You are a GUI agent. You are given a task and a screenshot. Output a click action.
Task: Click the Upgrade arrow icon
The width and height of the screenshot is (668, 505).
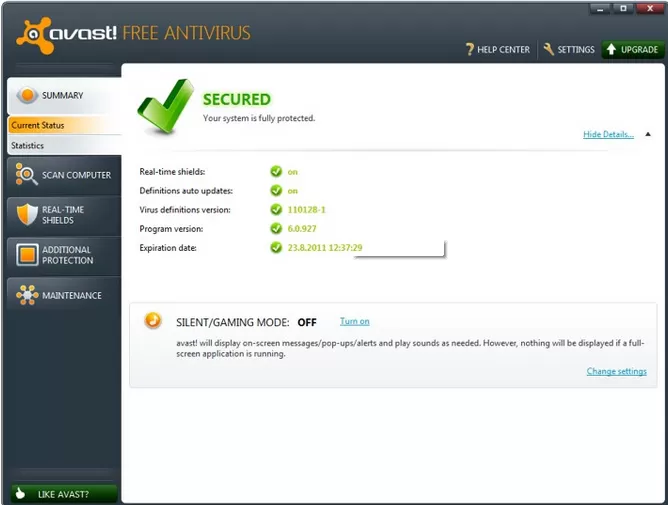(611, 49)
